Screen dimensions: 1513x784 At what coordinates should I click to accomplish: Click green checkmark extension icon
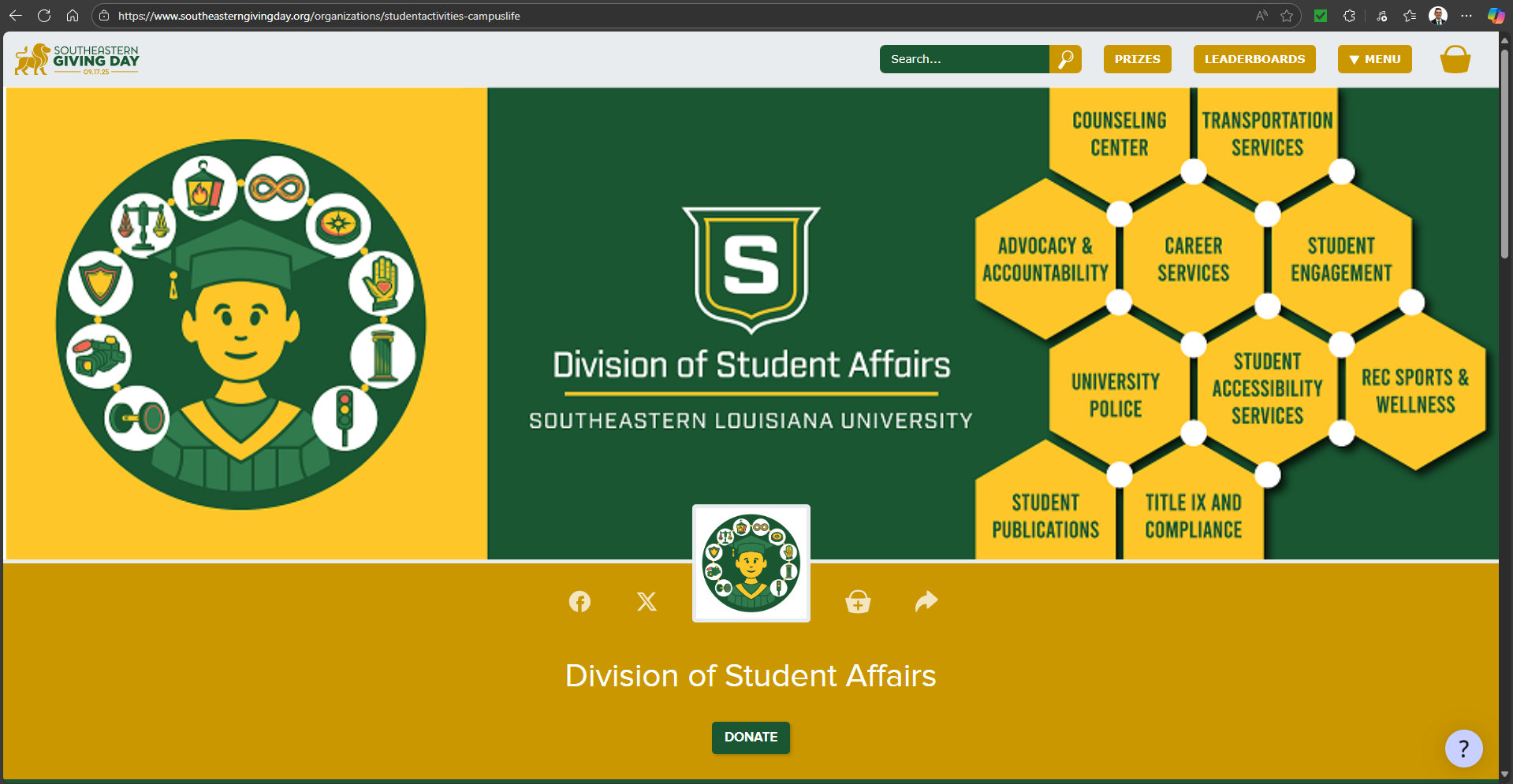click(1321, 16)
